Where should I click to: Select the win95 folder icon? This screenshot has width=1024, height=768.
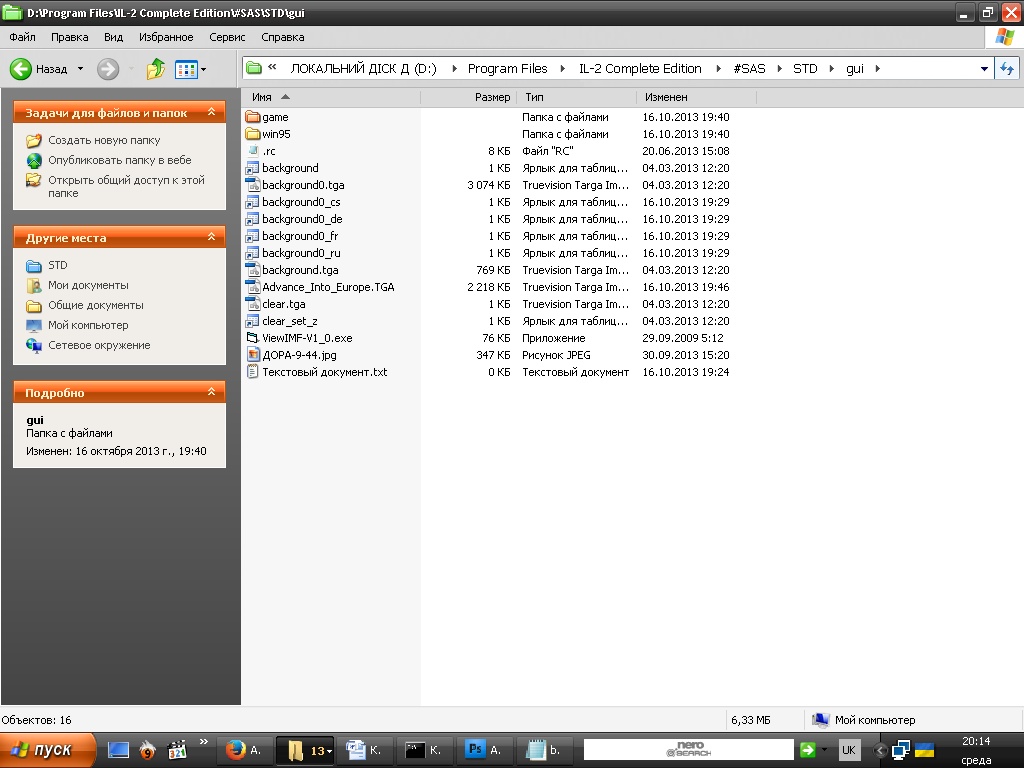(x=253, y=134)
